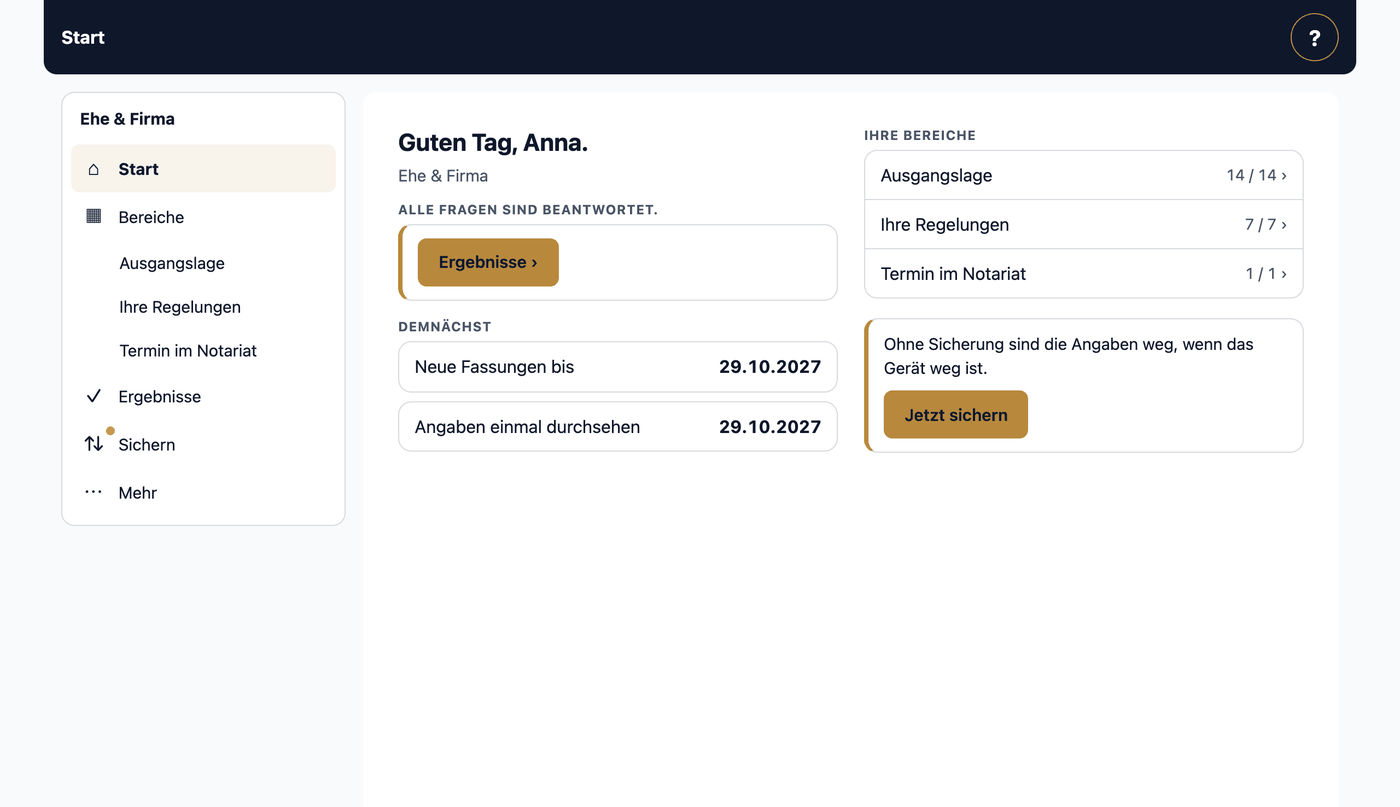Expand the Ihre Regelungen 7 / 7 row chevron
The width and height of the screenshot is (1400, 807).
(1284, 224)
